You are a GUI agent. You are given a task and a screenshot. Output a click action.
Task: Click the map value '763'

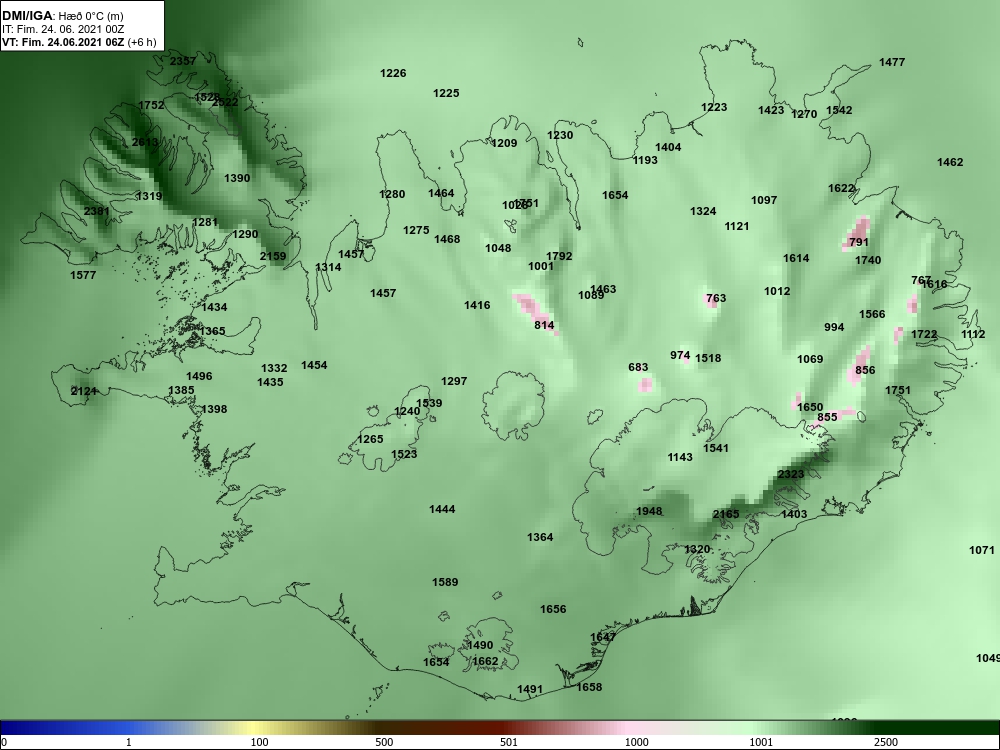point(716,298)
